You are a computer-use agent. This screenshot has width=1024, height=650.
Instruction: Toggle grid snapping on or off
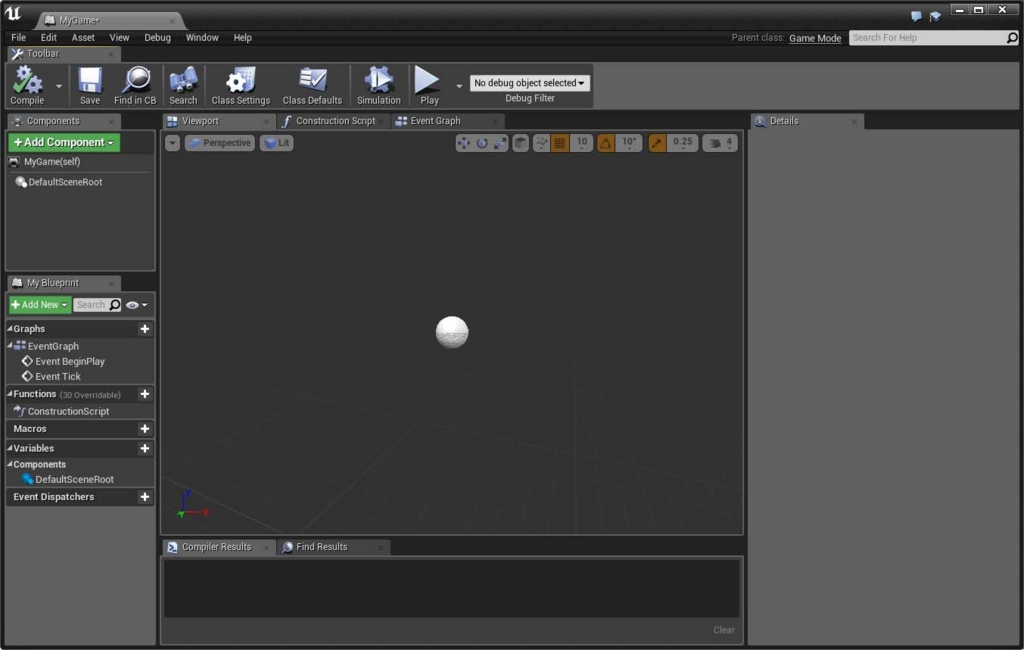coord(560,143)
